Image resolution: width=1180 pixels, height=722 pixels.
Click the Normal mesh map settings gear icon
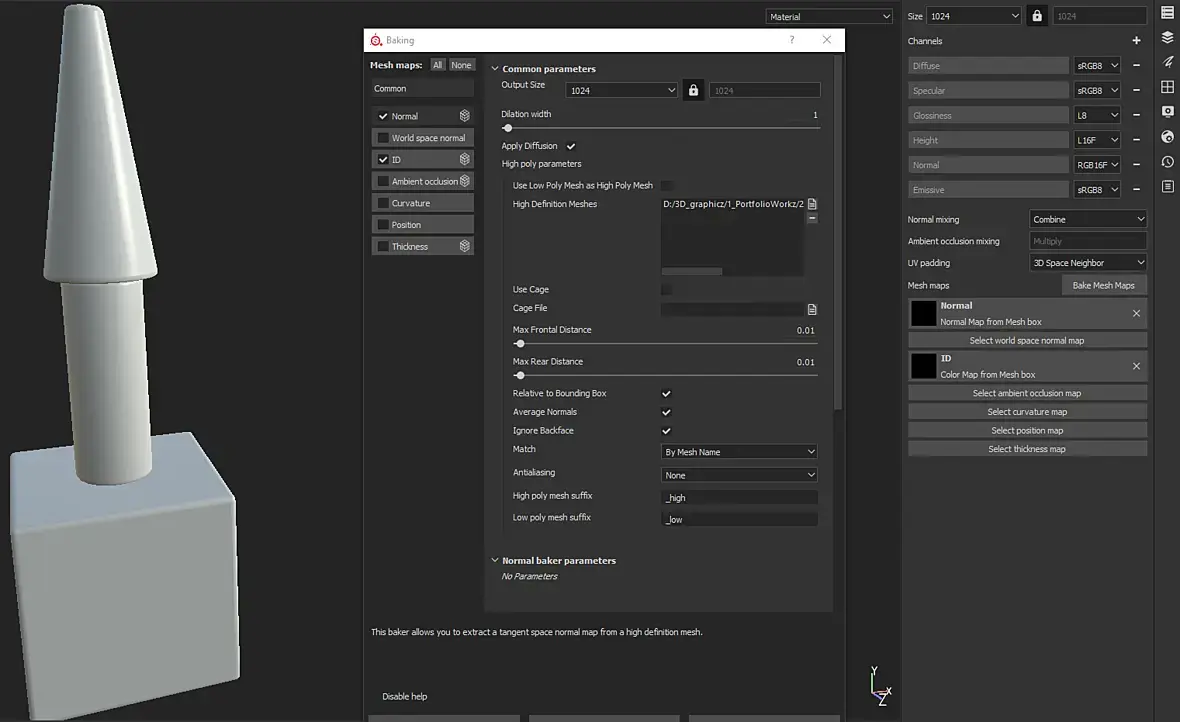coord(464,116)
